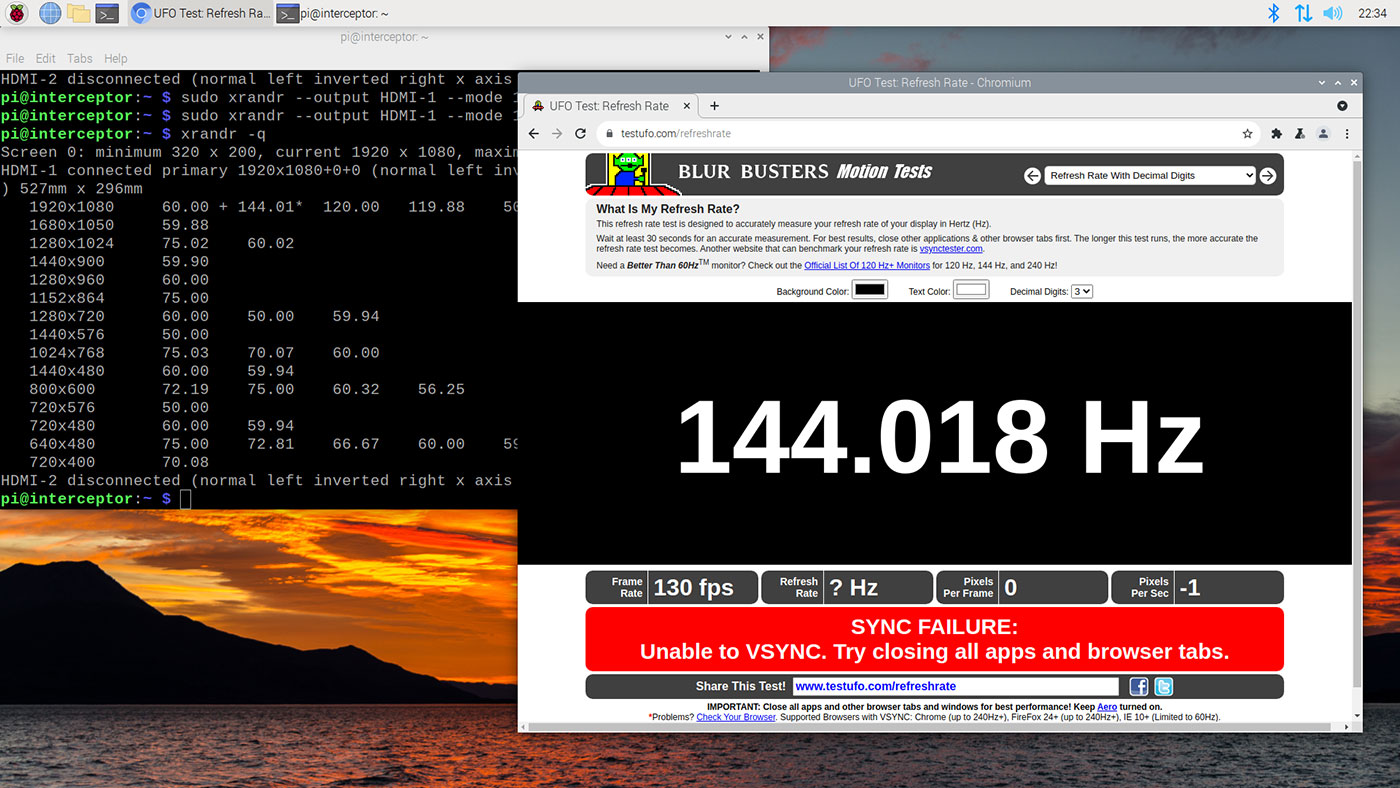Screen dimensions: 1400x788
Task: Share this test on Facebook
Action: click(1138, 686)
